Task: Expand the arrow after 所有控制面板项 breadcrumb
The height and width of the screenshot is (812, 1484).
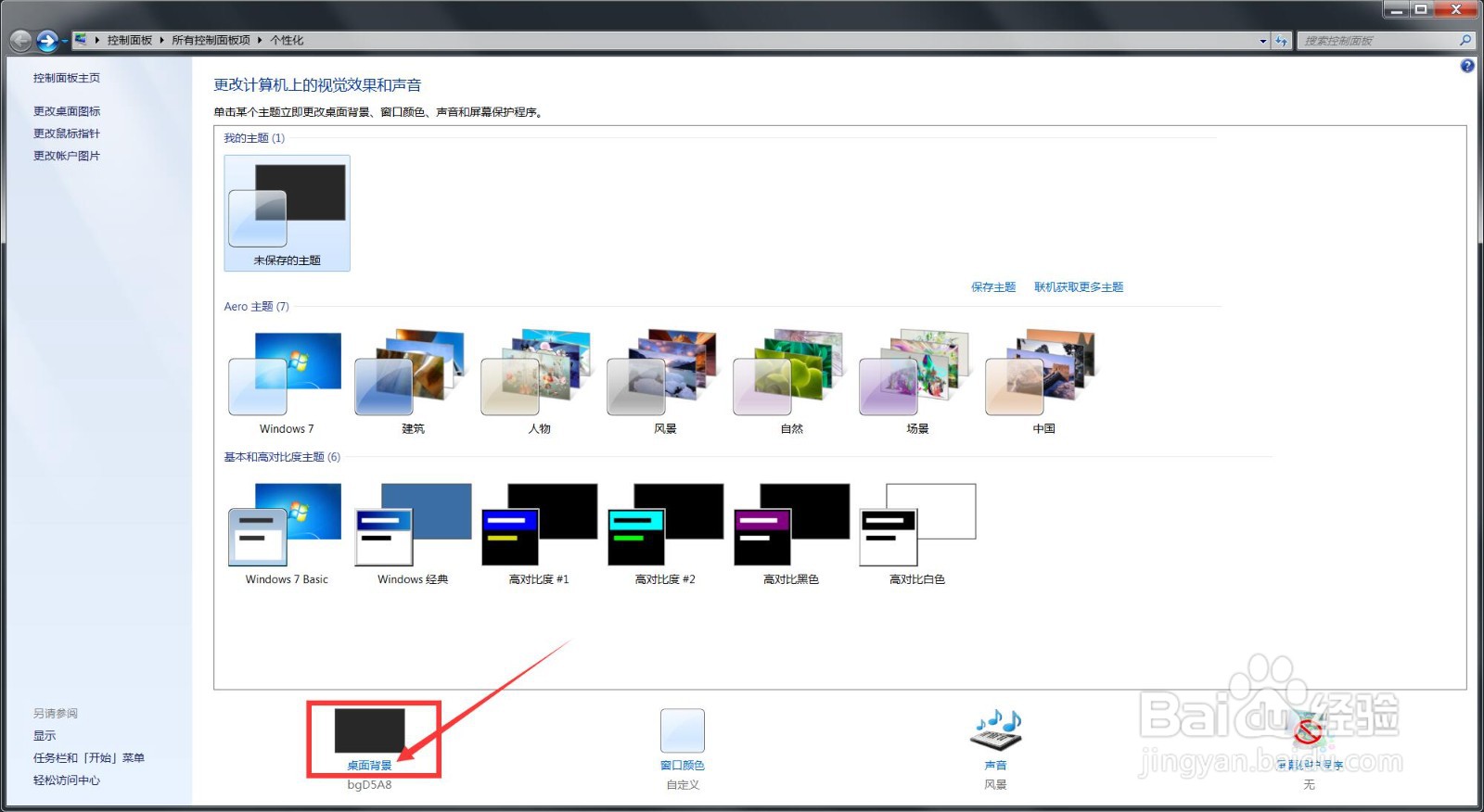Action: tap(261, 41)
